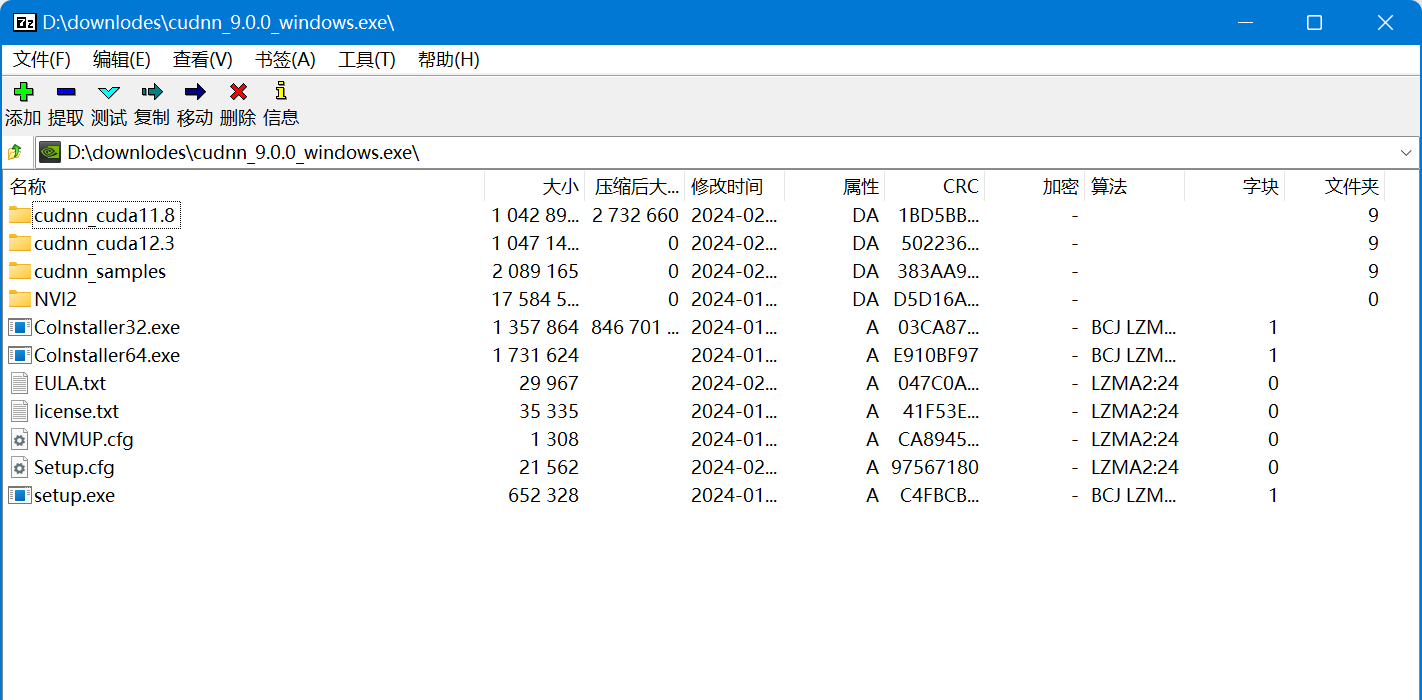Select the EULA.txt file
The height and width of the screenshot is (700, 1422).
pos(70,383)
